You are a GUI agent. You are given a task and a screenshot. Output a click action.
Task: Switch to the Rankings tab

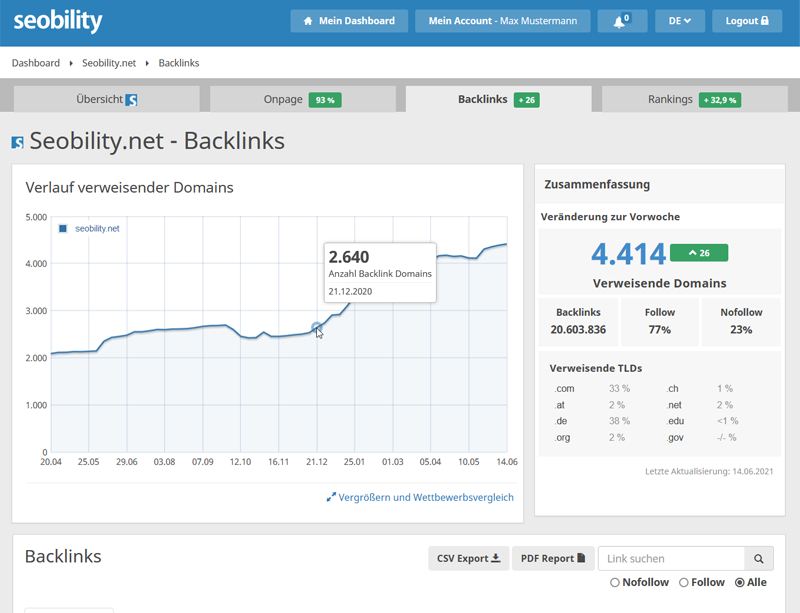tap(694, 99)
